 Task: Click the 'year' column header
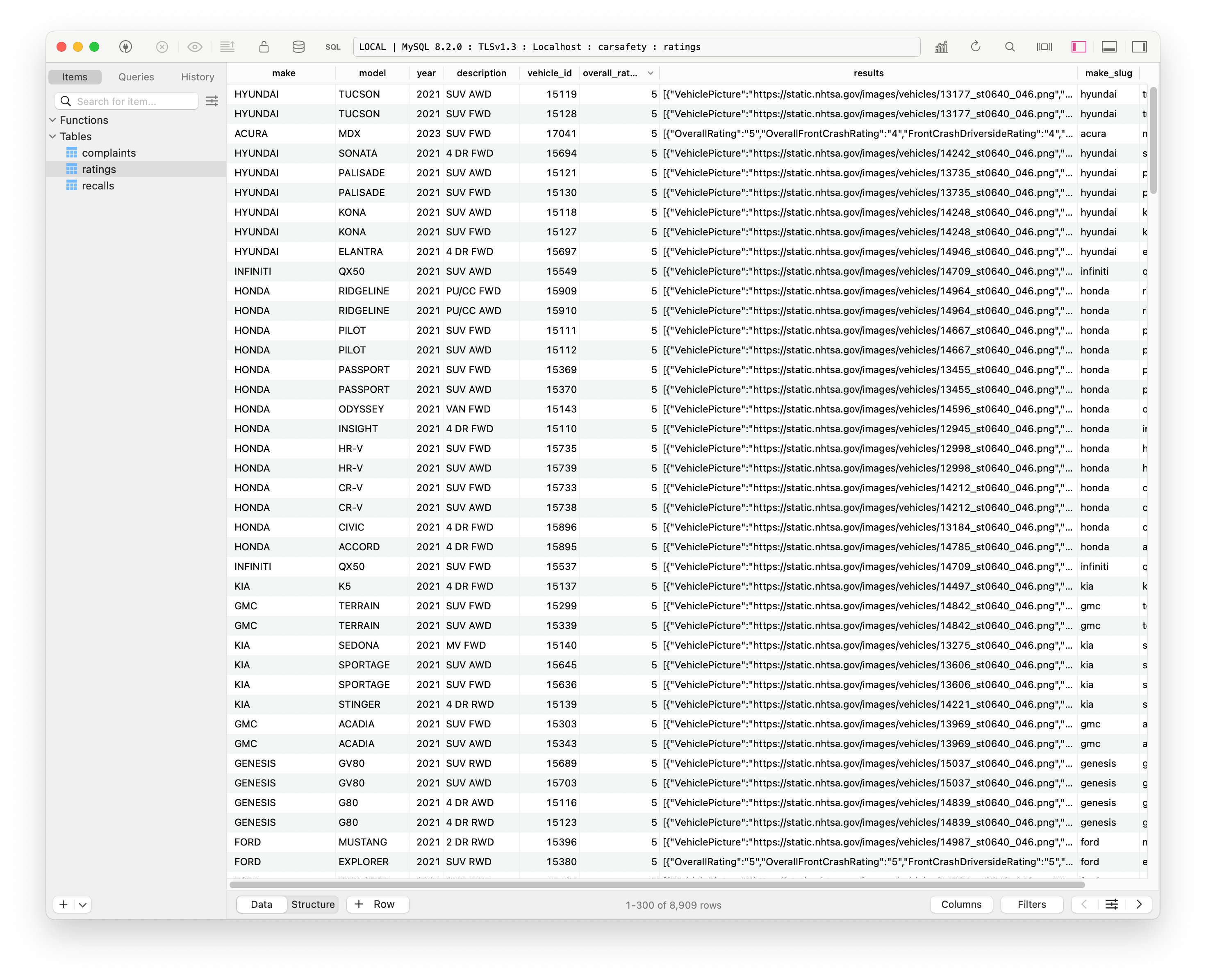(x=426, y=73)
